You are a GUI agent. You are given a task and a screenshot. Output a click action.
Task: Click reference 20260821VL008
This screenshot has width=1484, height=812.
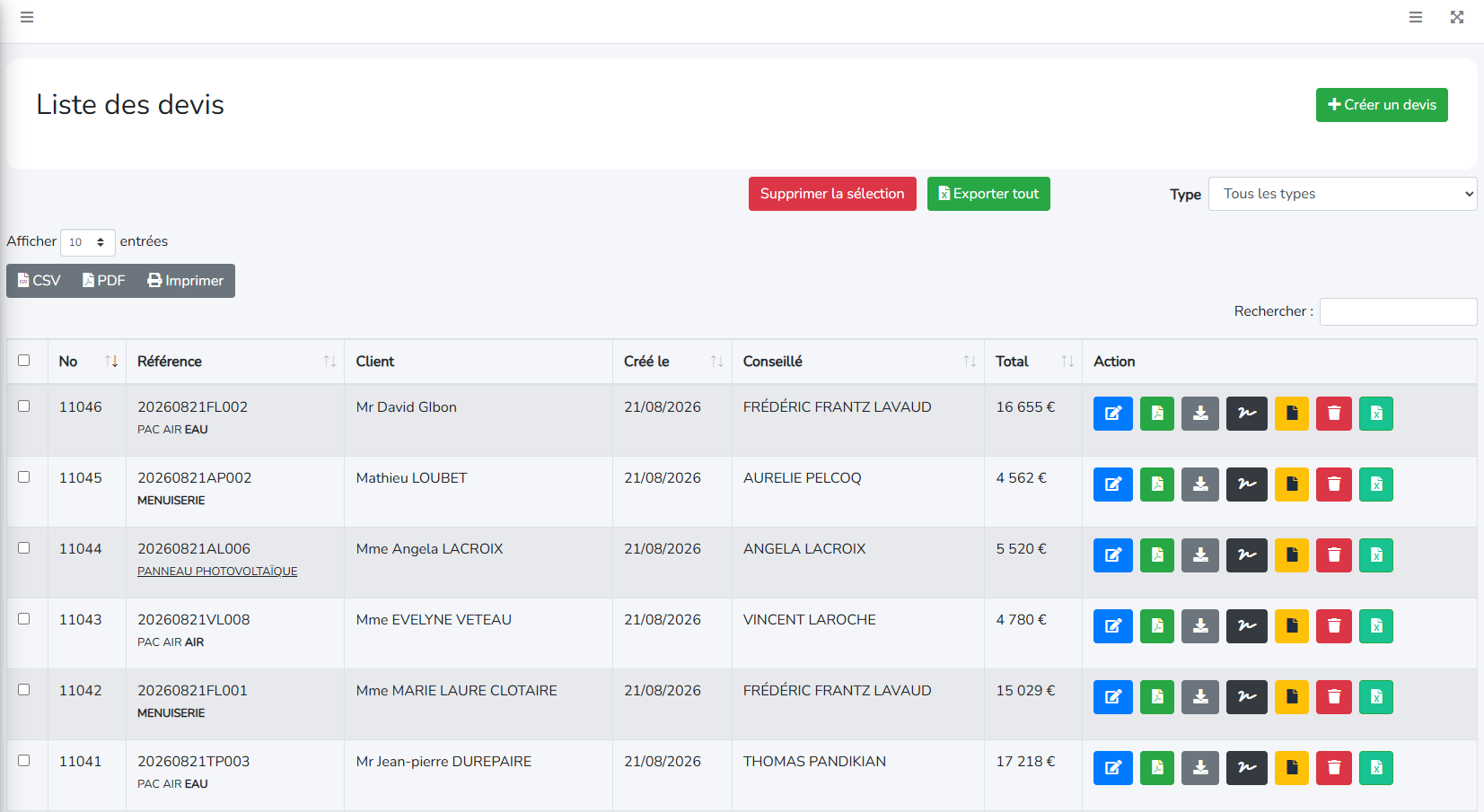(193, 620)
